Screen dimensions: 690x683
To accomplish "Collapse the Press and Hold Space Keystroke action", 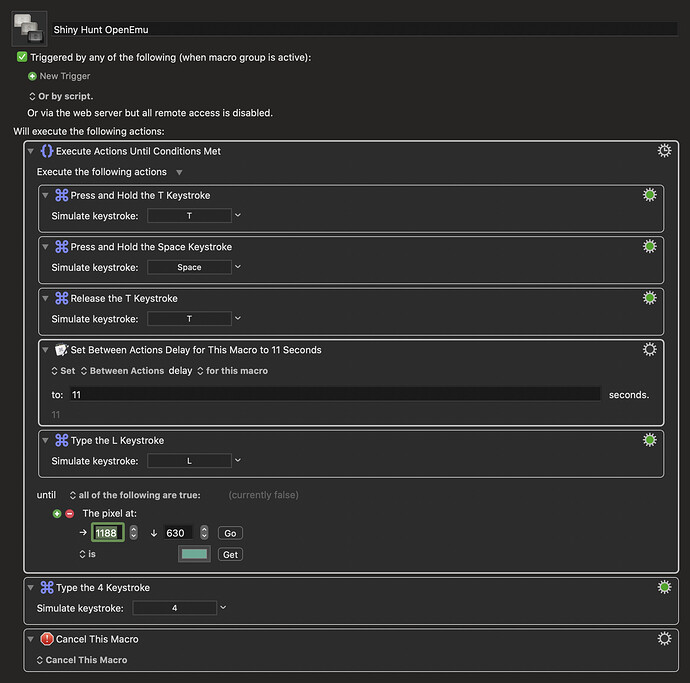I will (x=45, y=247).
